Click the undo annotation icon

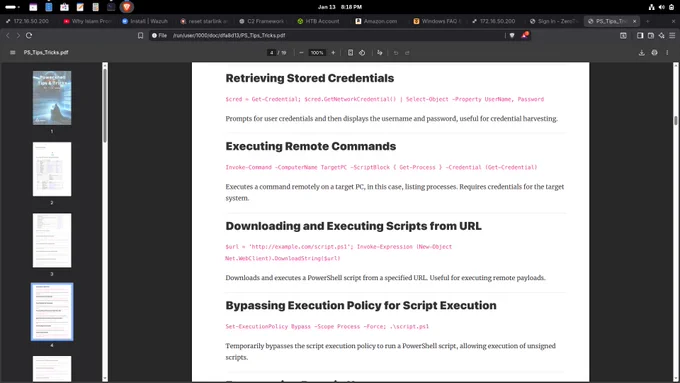click(x=396, y=52)
